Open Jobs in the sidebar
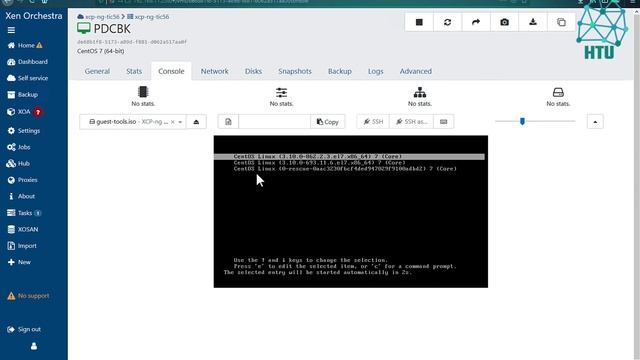Image resolution: width=640 pixels, height=360 pixels. 19,147
